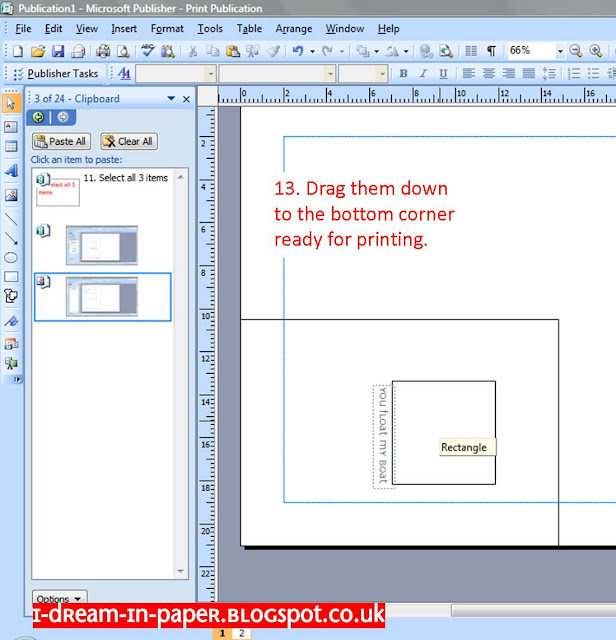This screenshot has width=616, height=640.
Task: Toggle numbered list formatting
Action: point(574,74)
